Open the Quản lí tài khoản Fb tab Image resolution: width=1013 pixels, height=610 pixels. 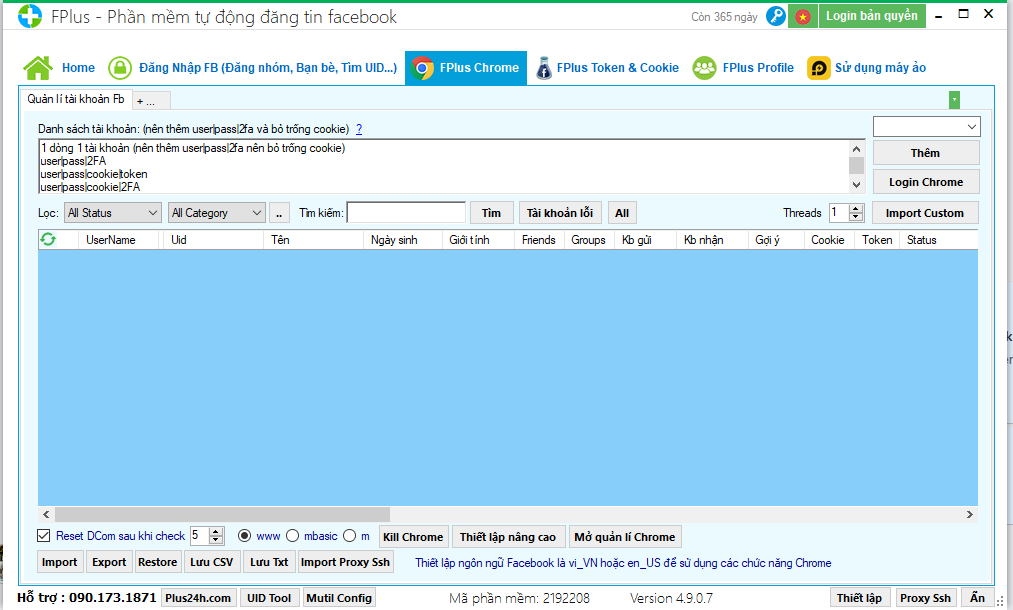click(x=76, y=99)
